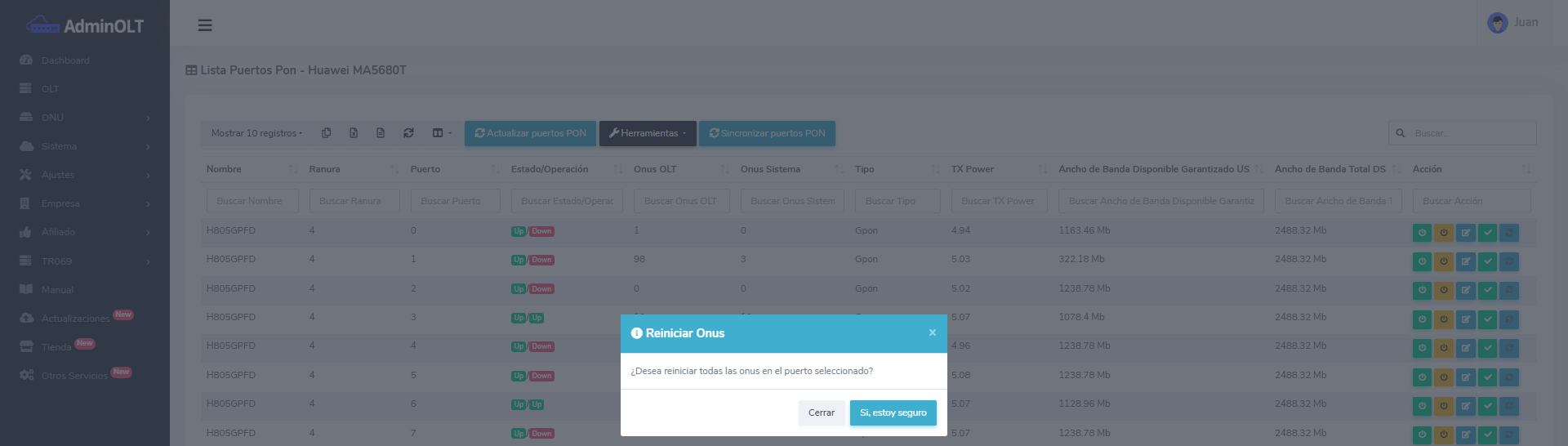This screenshot has height=446, width=1568.
Task: Open the Manual sidebar item
Action: click(x=57, y=290)
